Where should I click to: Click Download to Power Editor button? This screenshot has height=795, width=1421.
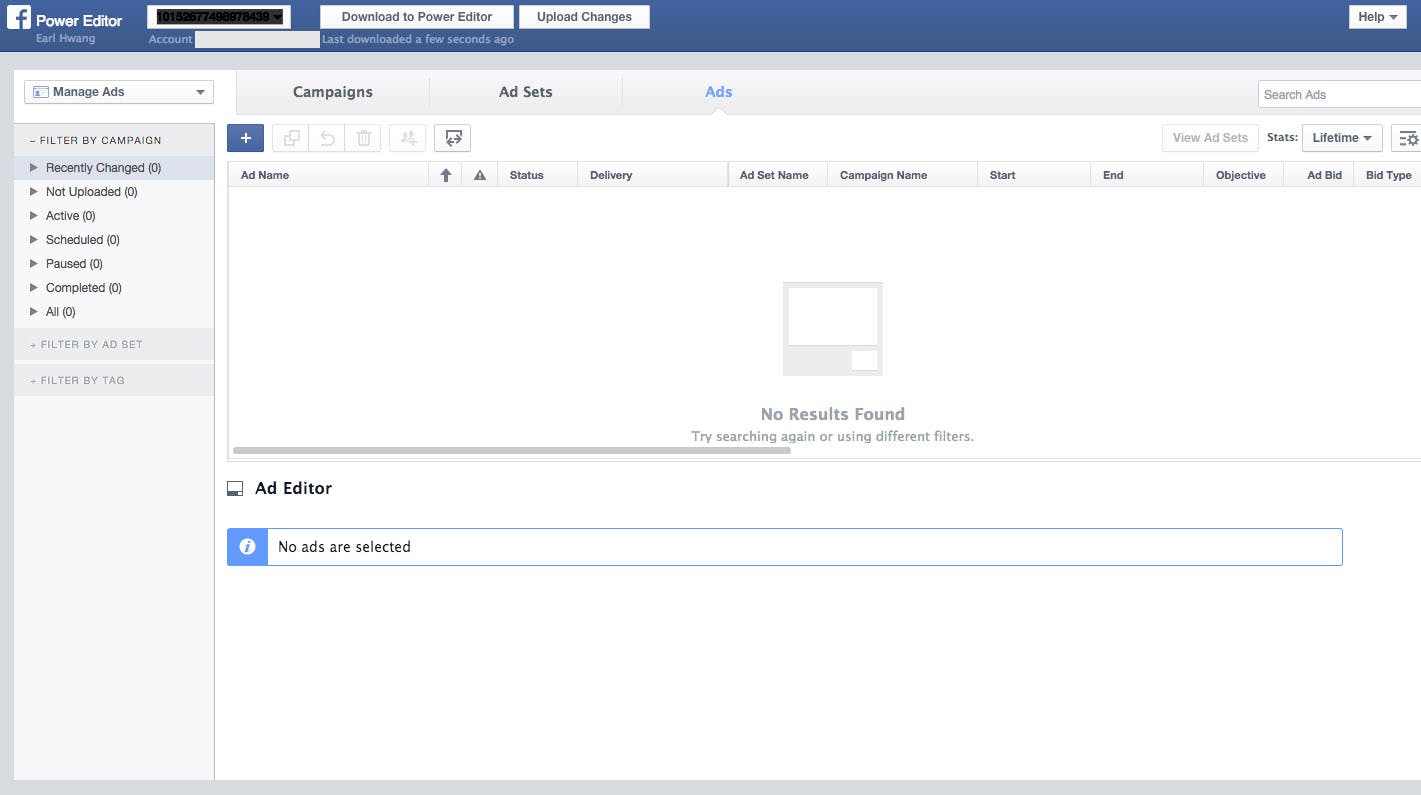(417, 17)
